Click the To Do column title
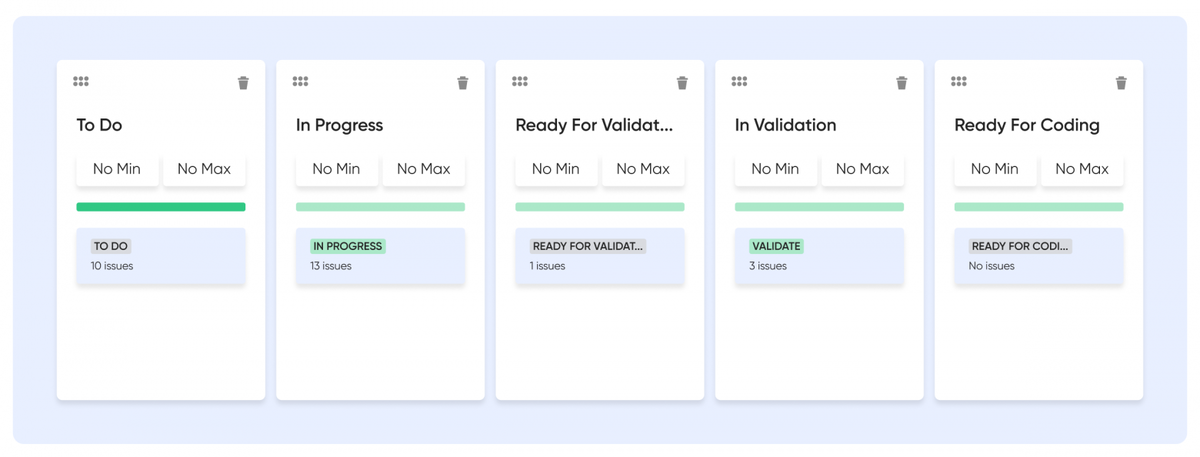The width and height of the screenshot is (1200, 457). (x=100, y=125)
